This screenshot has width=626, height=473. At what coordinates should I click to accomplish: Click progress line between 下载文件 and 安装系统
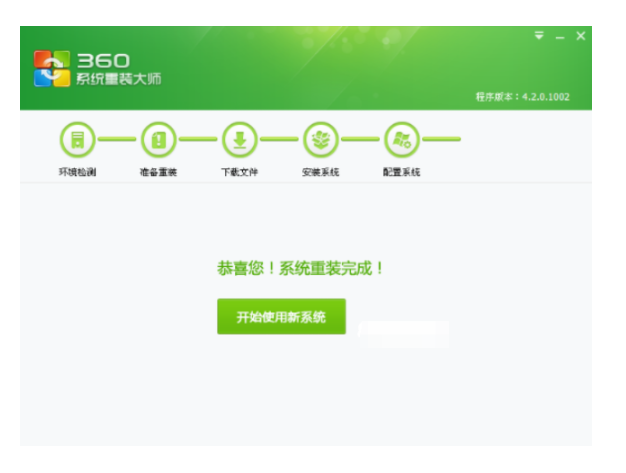tap(280, 139)
